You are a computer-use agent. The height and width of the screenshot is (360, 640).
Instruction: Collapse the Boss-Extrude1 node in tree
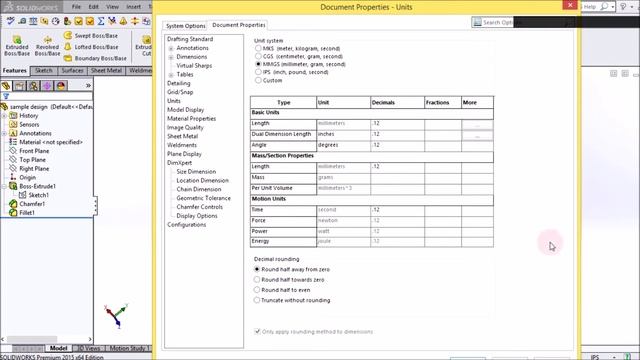[4, 186]
